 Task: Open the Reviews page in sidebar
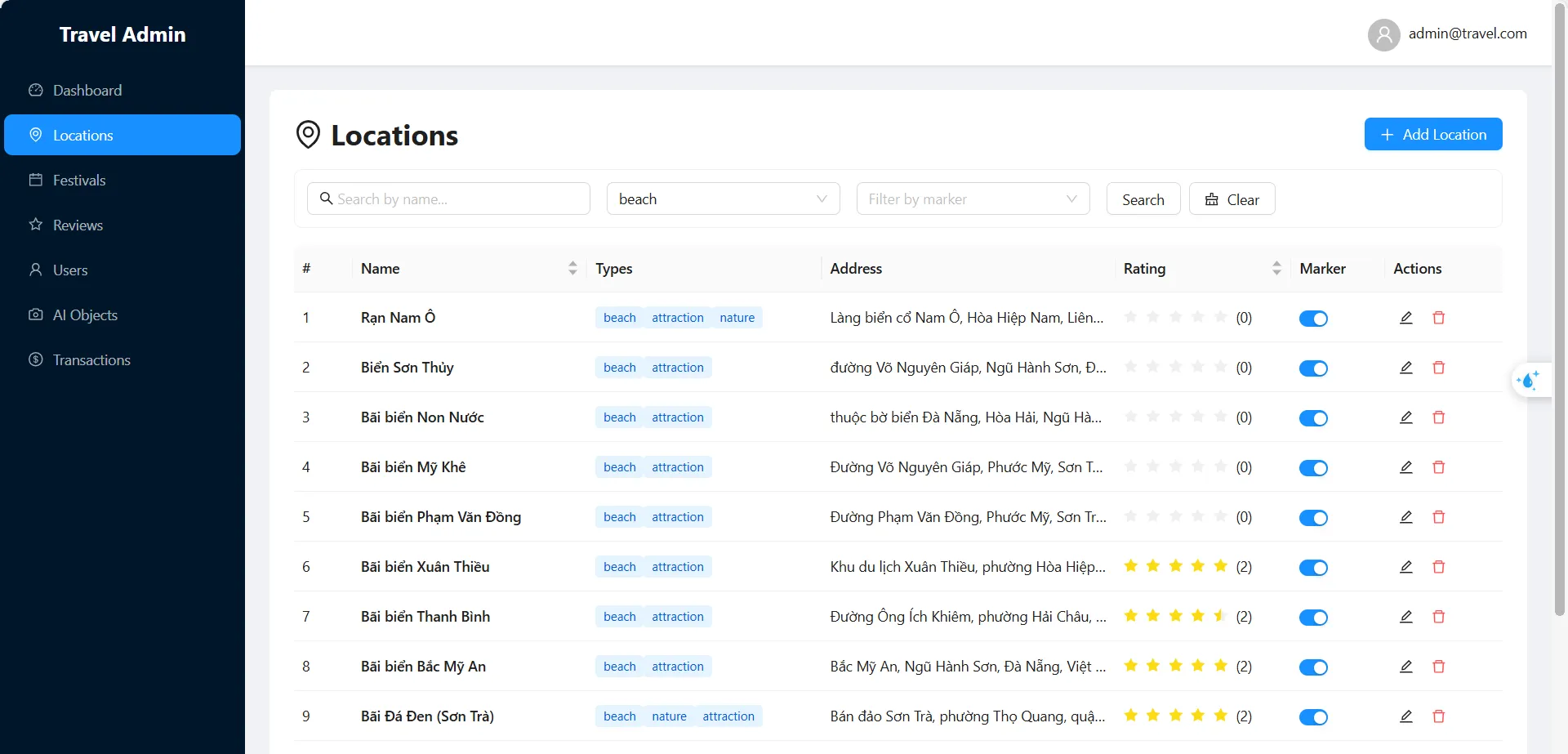pos(122,225)
